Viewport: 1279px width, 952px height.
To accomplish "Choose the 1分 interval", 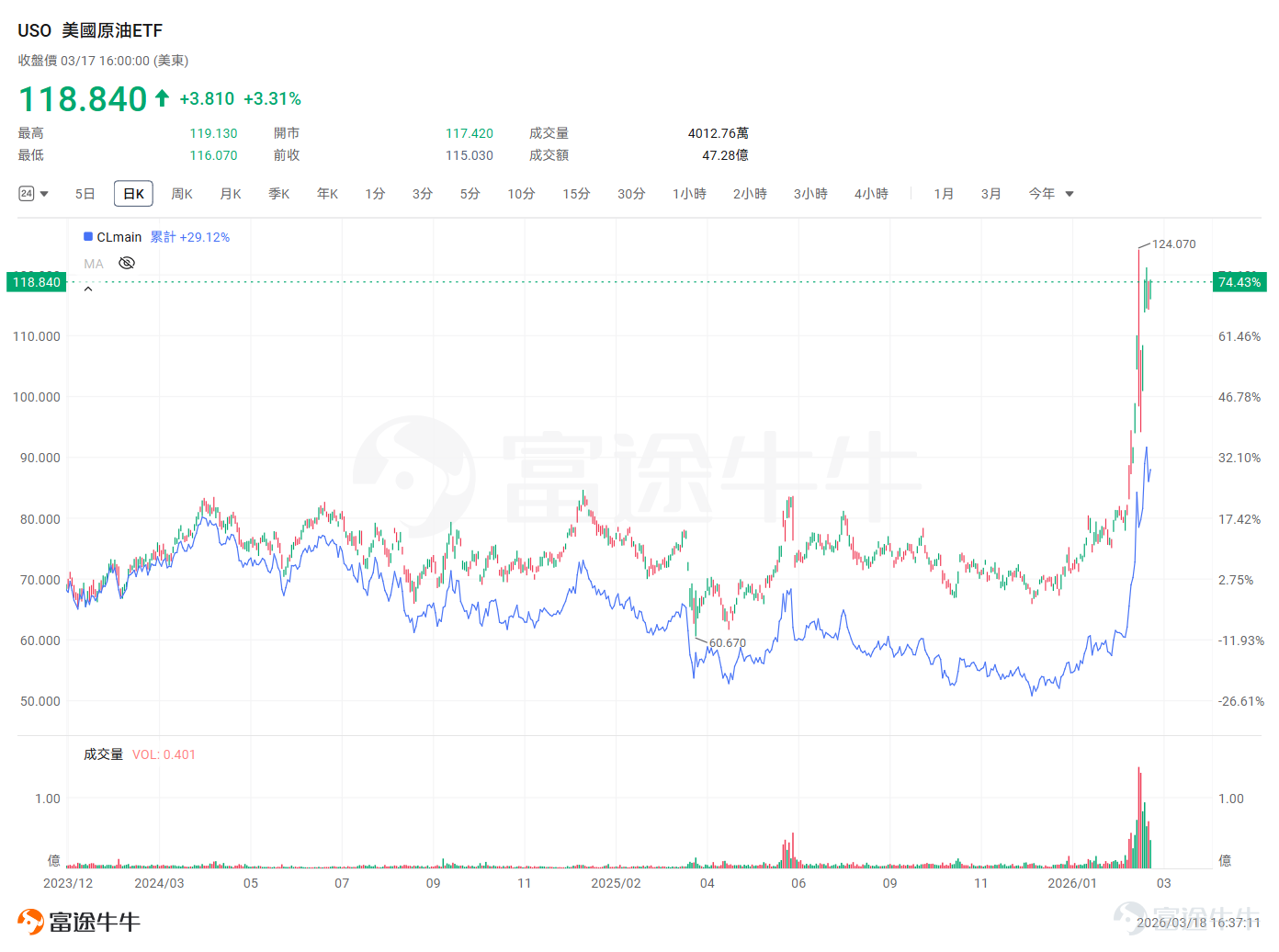I will [375, 194].
